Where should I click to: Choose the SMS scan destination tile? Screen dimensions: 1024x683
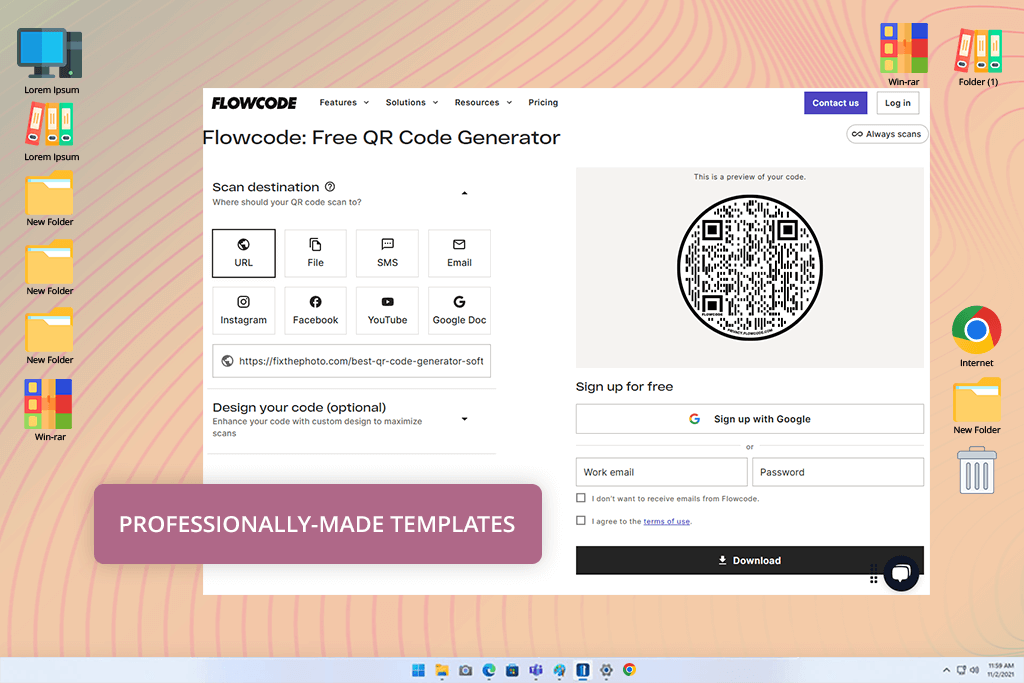tap(387, 253)
